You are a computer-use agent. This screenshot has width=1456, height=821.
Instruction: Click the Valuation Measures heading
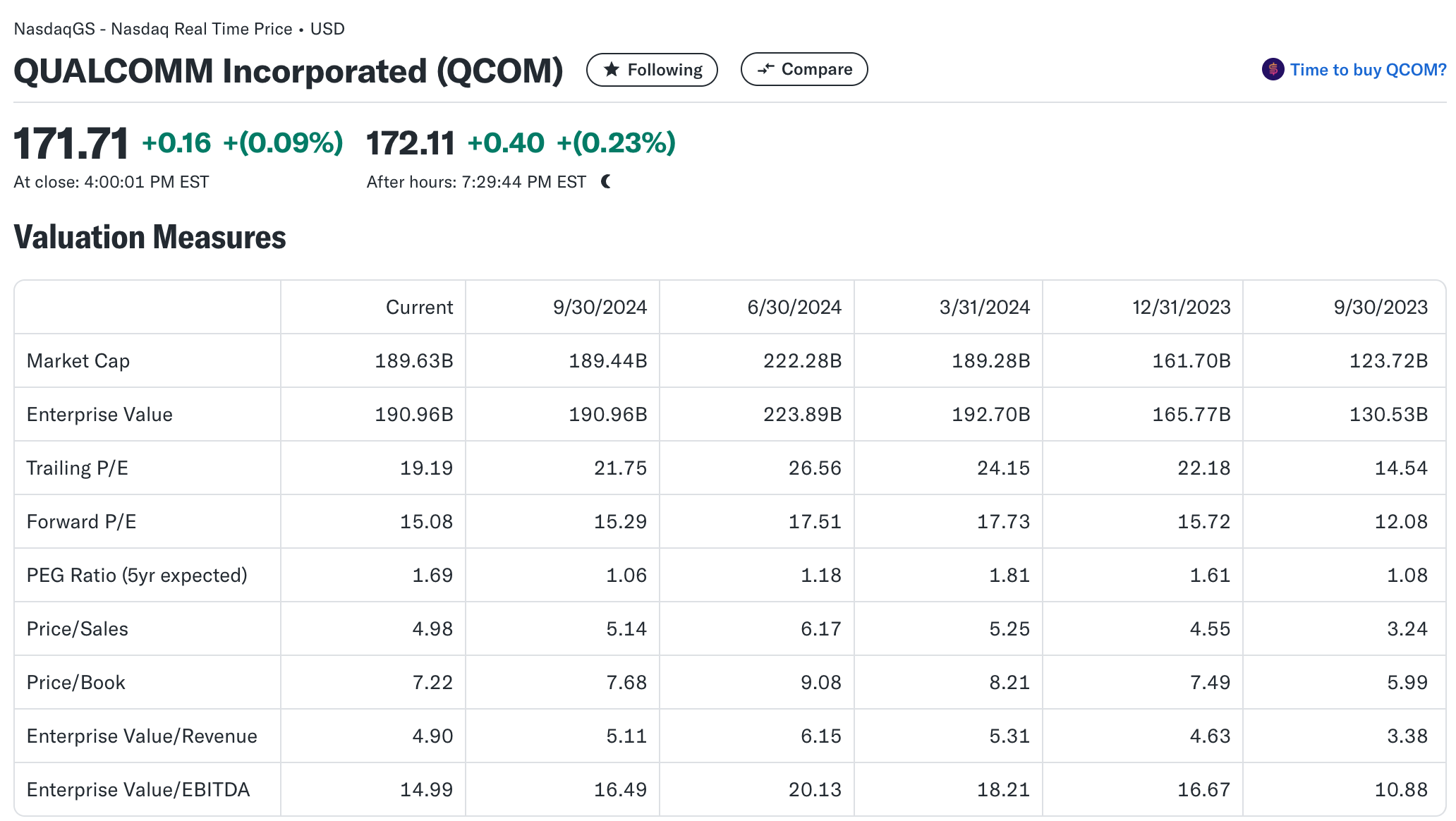(150, 238)
